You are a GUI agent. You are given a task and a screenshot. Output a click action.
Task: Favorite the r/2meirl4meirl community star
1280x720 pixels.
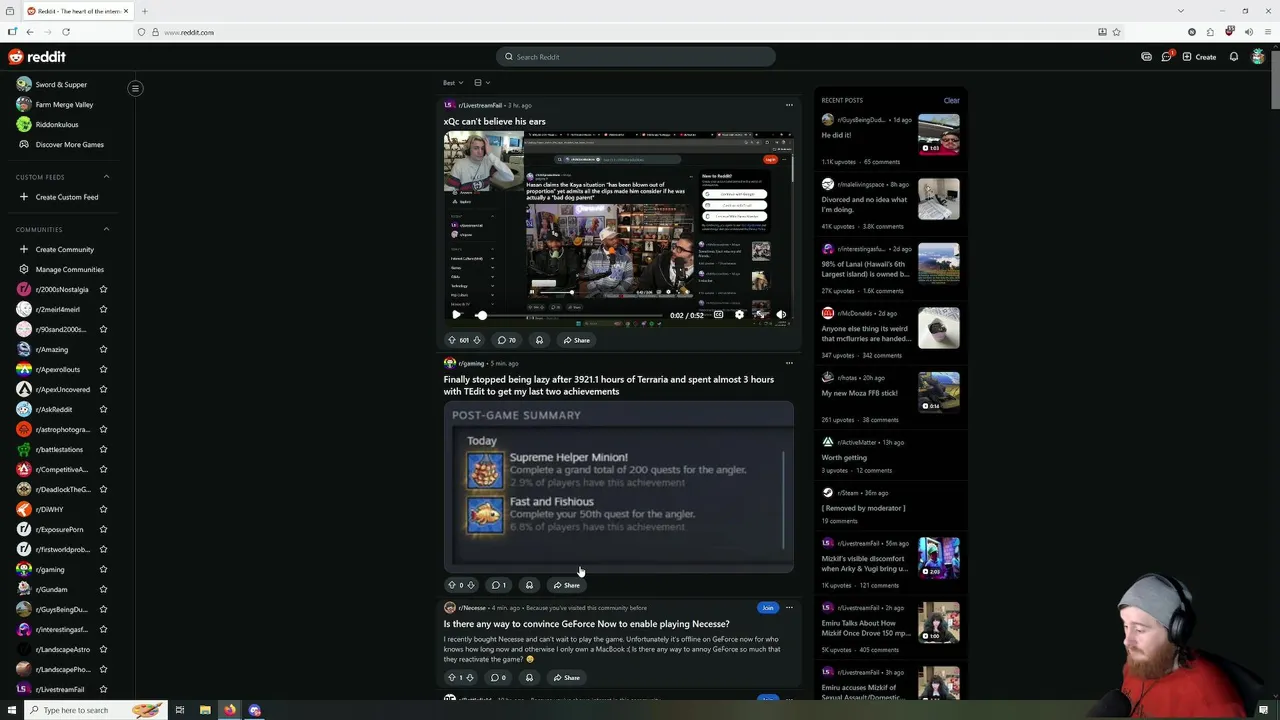click(103, 309)
